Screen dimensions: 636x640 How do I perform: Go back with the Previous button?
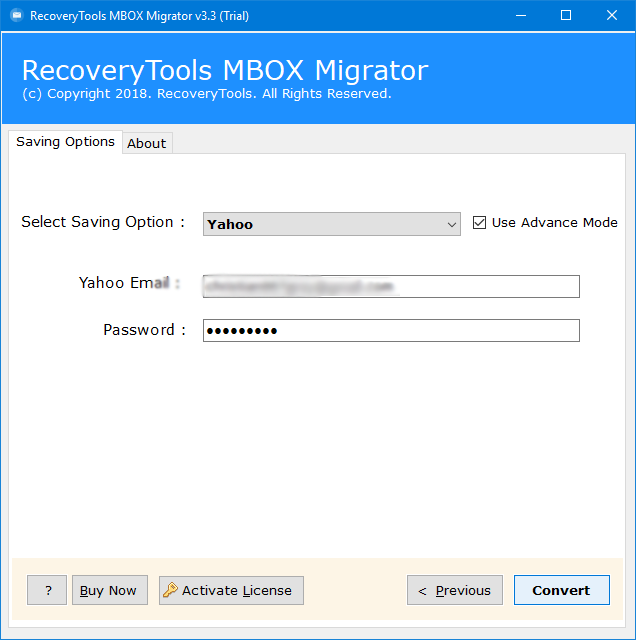tap(455, 590)
